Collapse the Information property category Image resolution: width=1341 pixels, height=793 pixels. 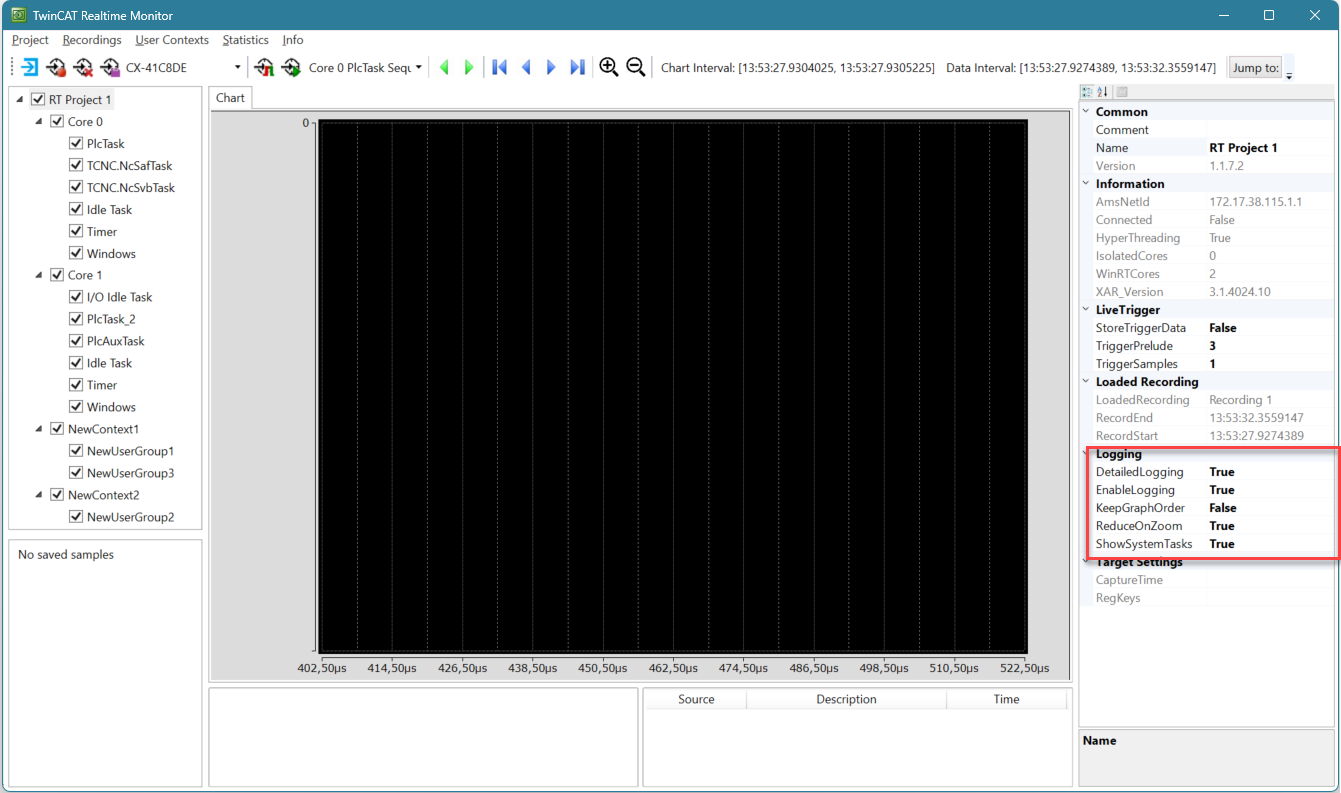pos(1087,184)
